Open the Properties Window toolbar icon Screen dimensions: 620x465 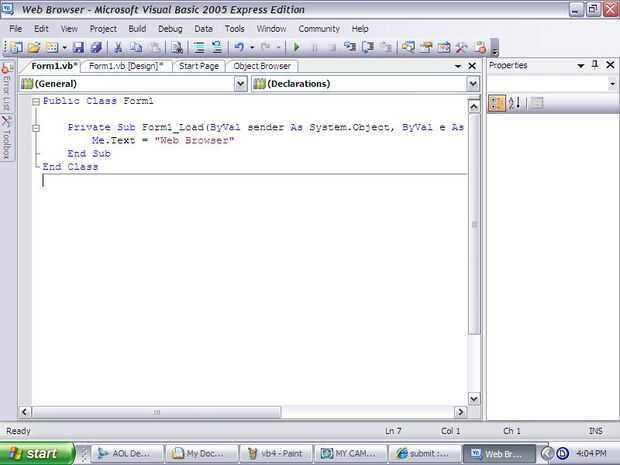click(426, 47)
